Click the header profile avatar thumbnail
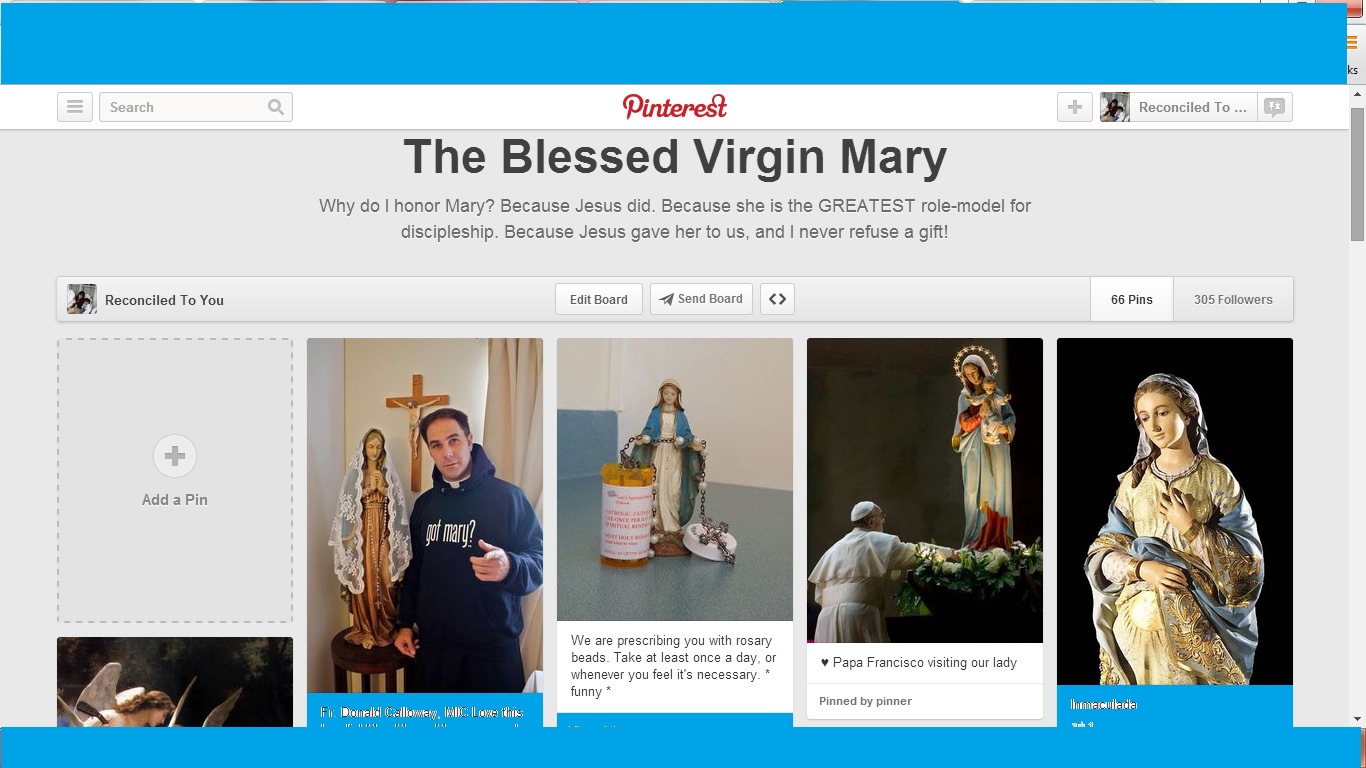 (1115, 107)
